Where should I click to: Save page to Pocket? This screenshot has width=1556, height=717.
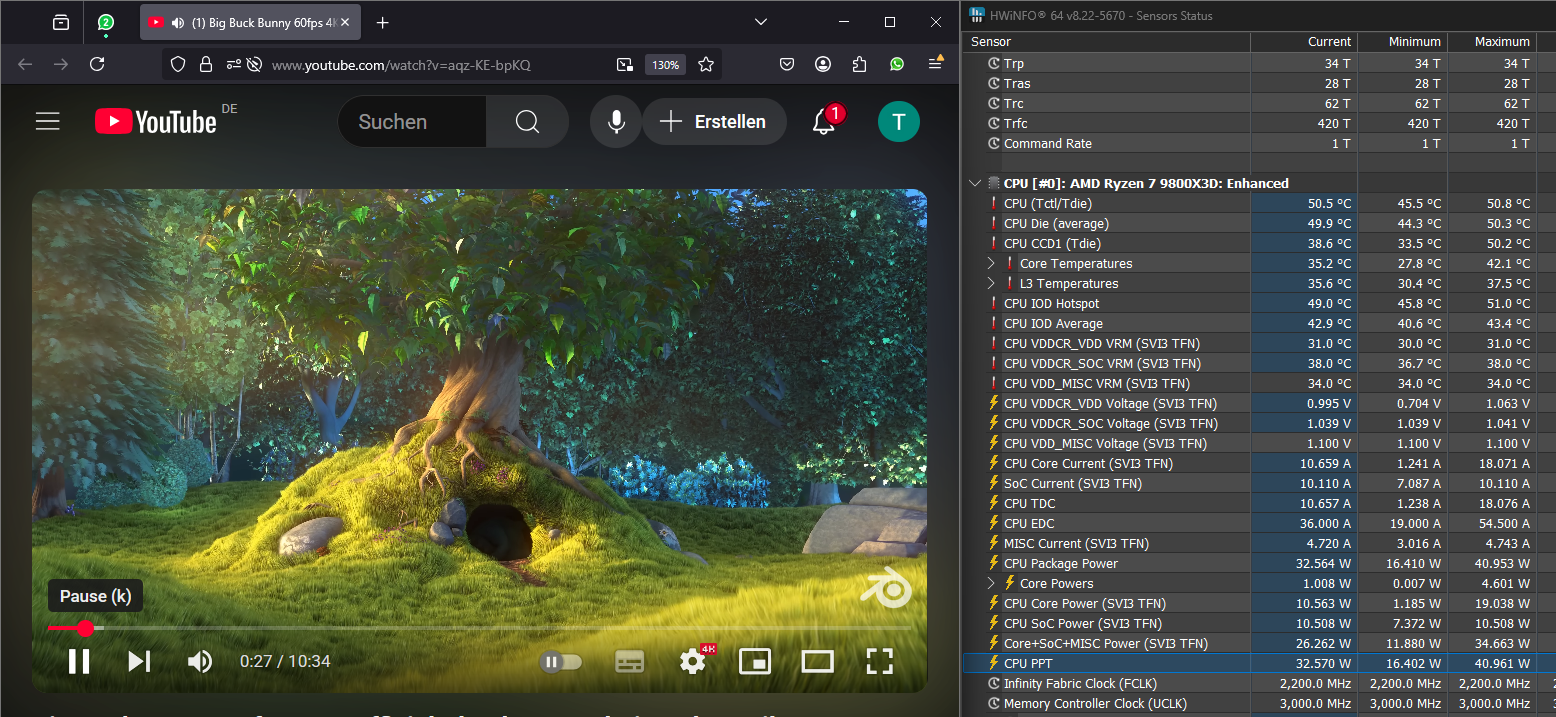pyautogui.click(x=787, y=64)
